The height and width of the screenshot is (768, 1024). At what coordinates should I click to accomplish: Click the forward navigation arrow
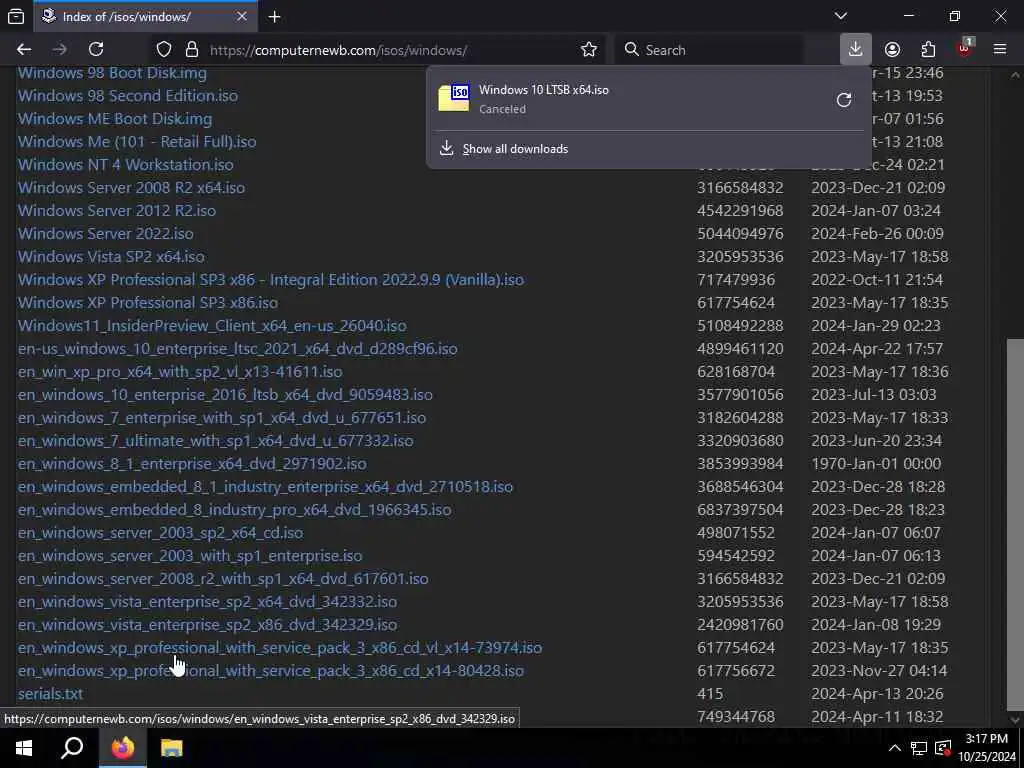[x=60, y=50]
